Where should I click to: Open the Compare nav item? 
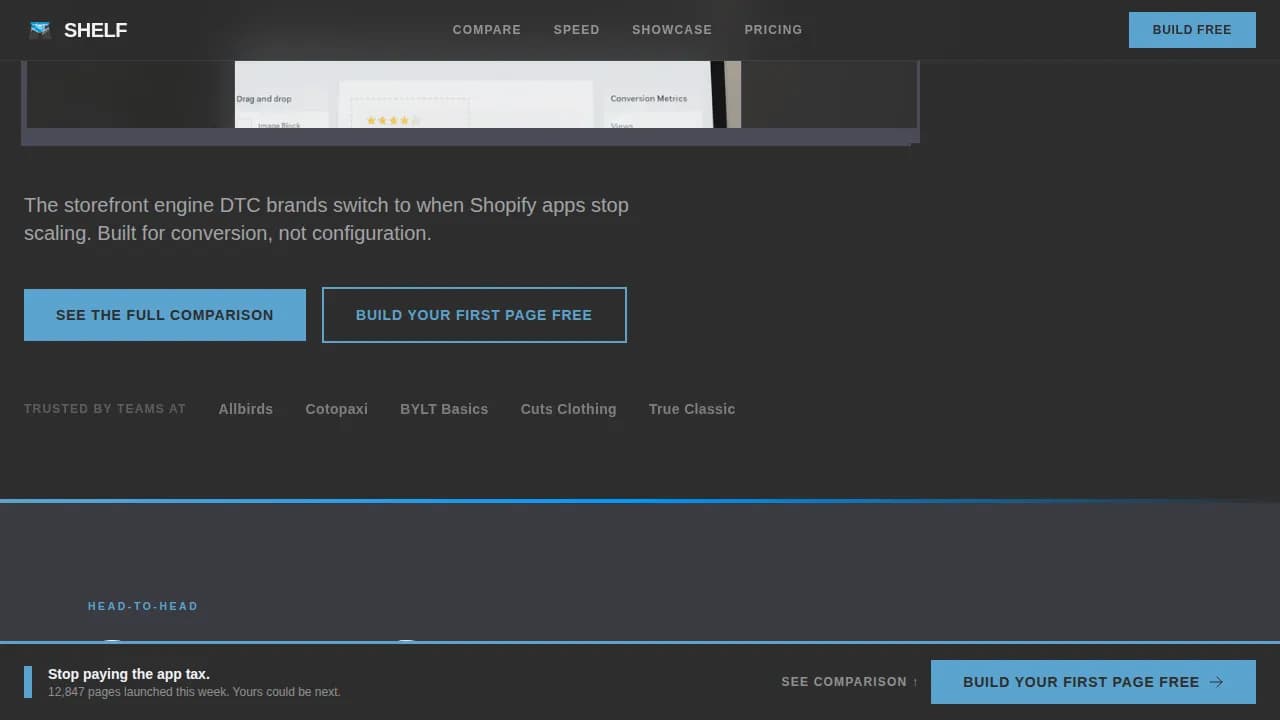point(487,30)
